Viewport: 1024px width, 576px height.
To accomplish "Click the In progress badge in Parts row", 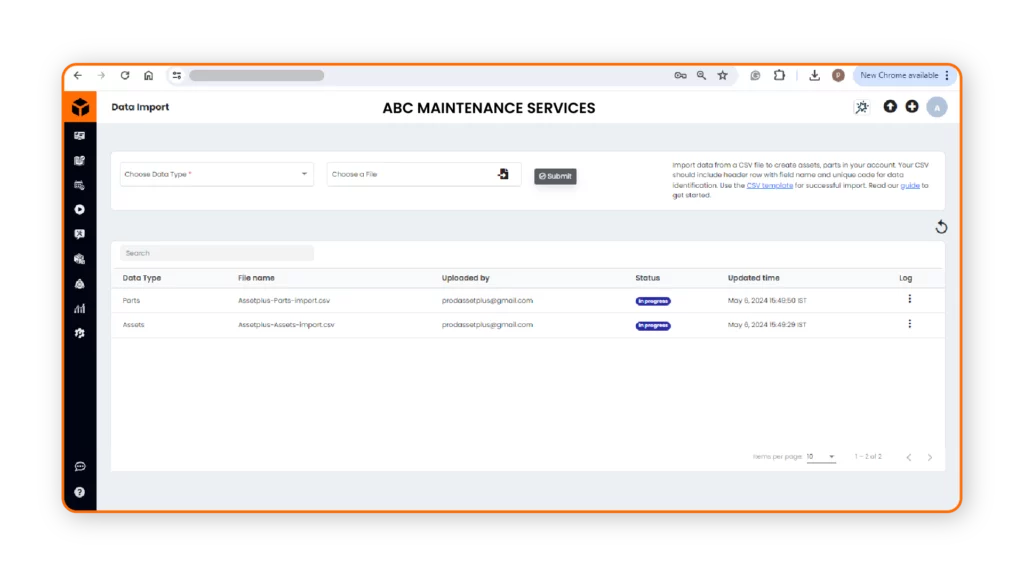I will pyautogui.click(x=653, y=301).
